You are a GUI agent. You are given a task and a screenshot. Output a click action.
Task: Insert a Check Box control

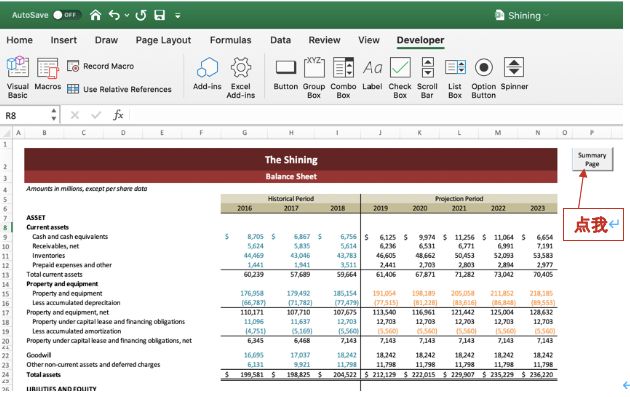click(x=400, y=77)
